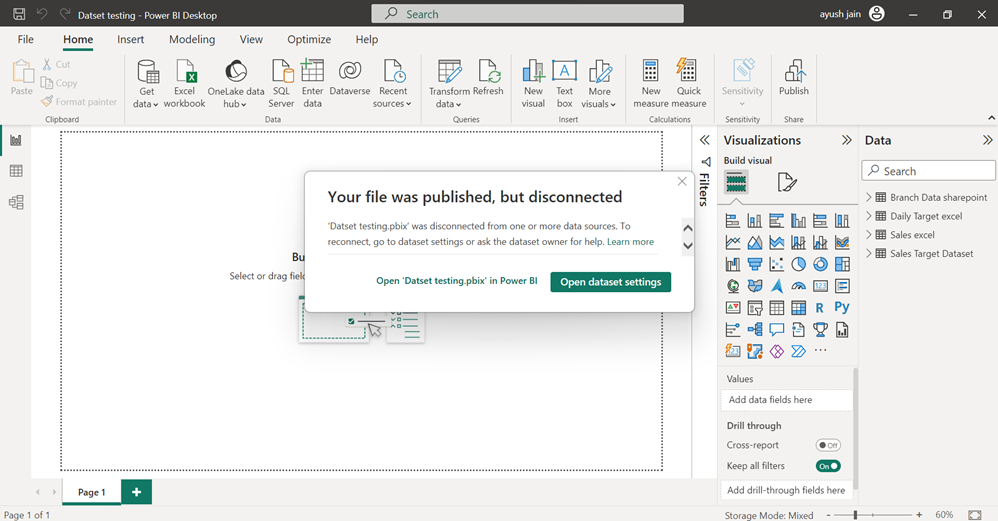Select the line chart visual
Image resolution: width=998 pixels, height=521 pixels.
(733, 242)
